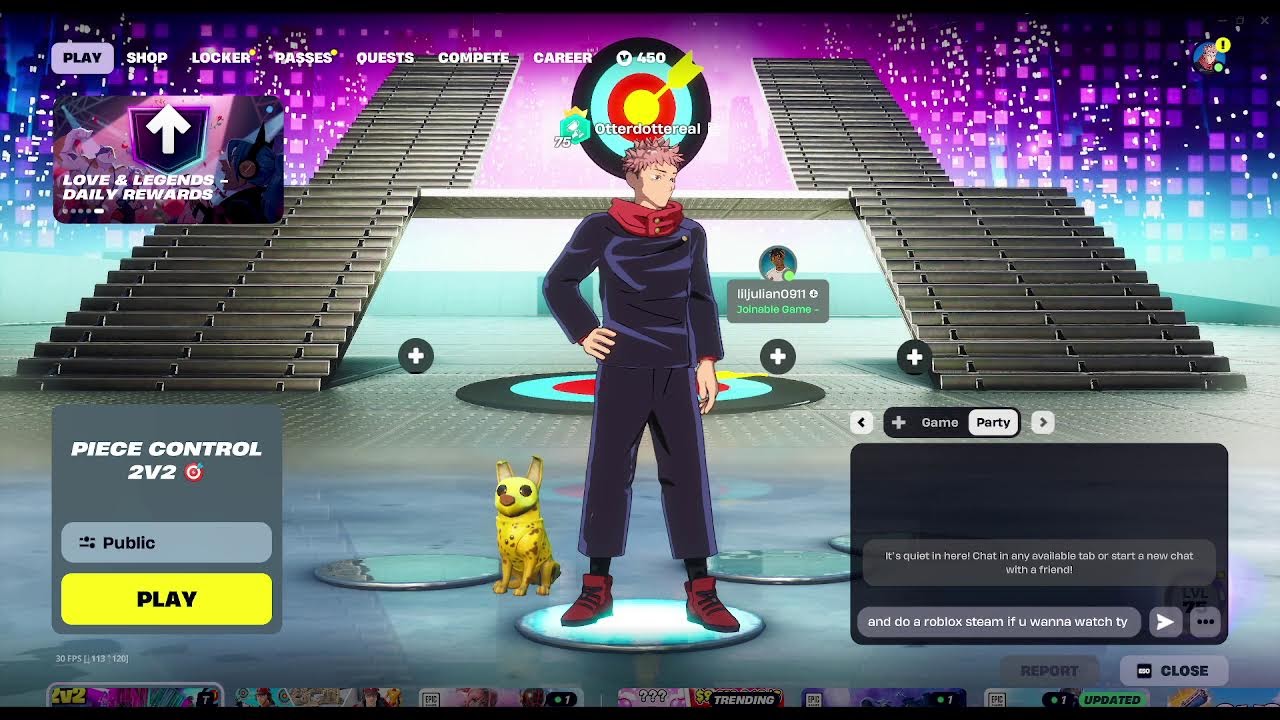Start a new chat with plus icon
1280x720 pixels.
[898, 422]
